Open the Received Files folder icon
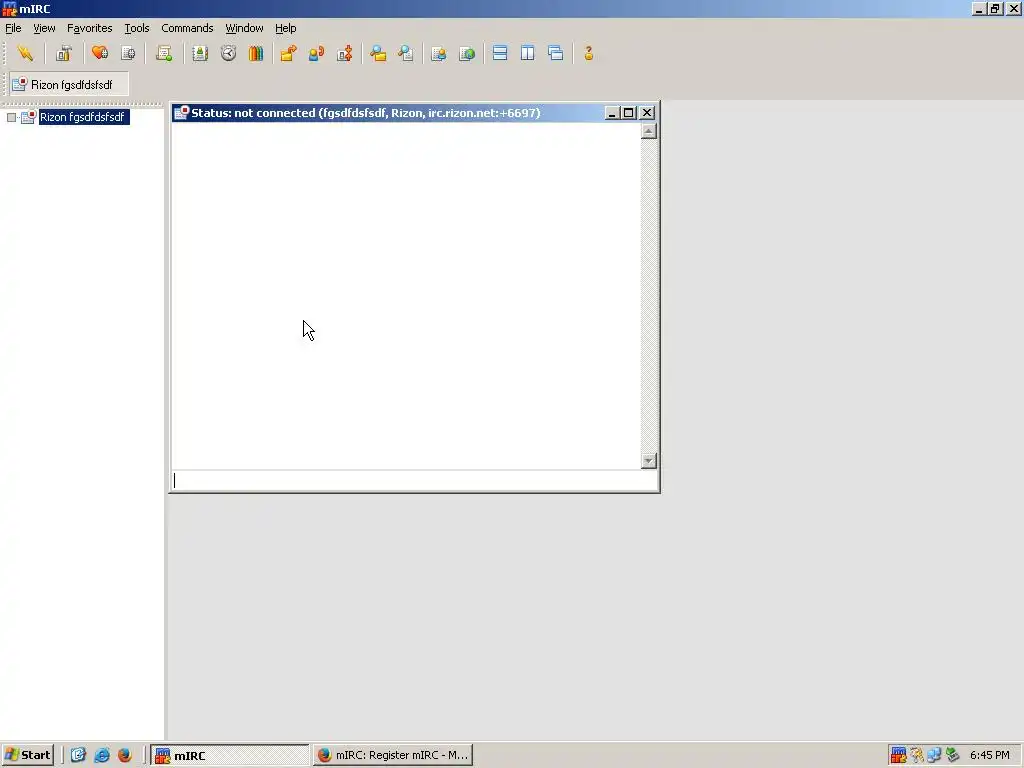1024x768 pixels. [378, 54]
